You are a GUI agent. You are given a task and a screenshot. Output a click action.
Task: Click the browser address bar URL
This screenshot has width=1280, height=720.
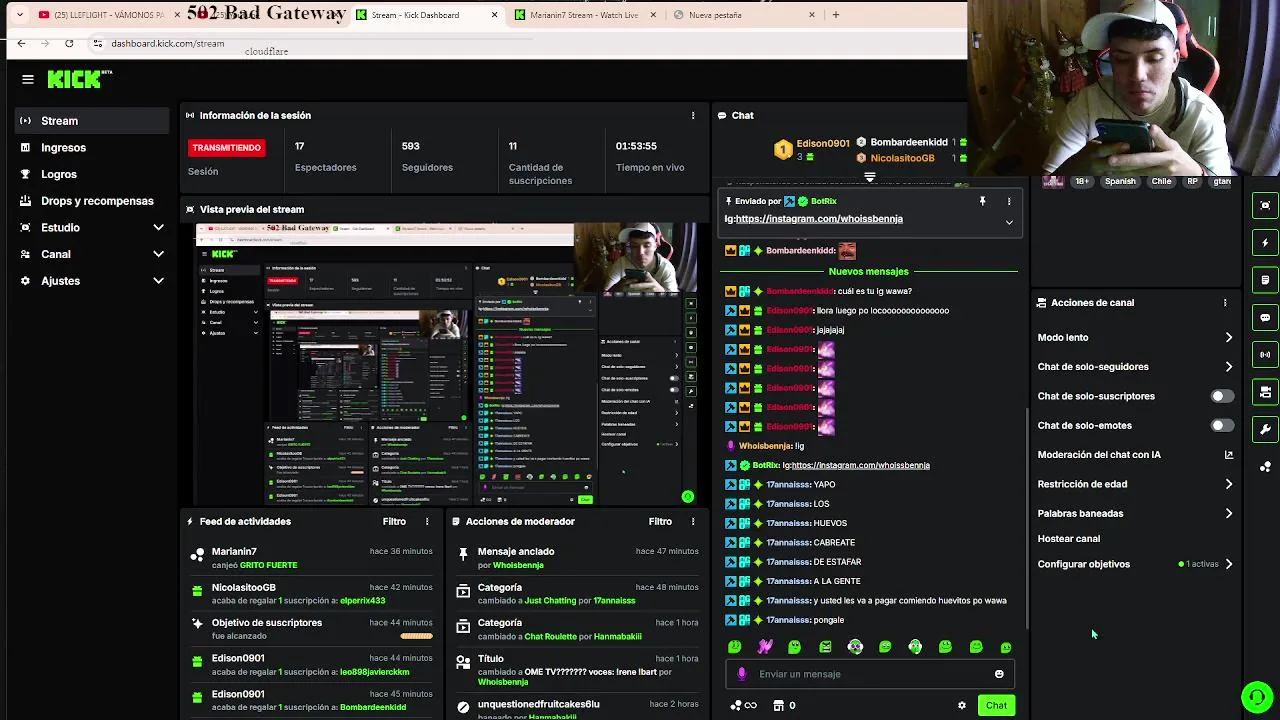click(168, 43)
